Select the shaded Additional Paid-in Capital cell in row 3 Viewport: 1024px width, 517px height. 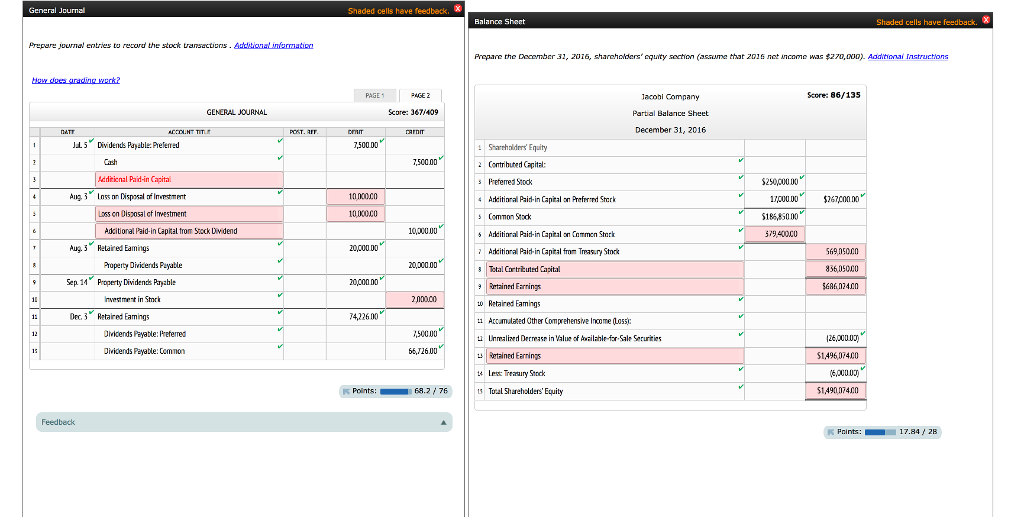[188, 179]
